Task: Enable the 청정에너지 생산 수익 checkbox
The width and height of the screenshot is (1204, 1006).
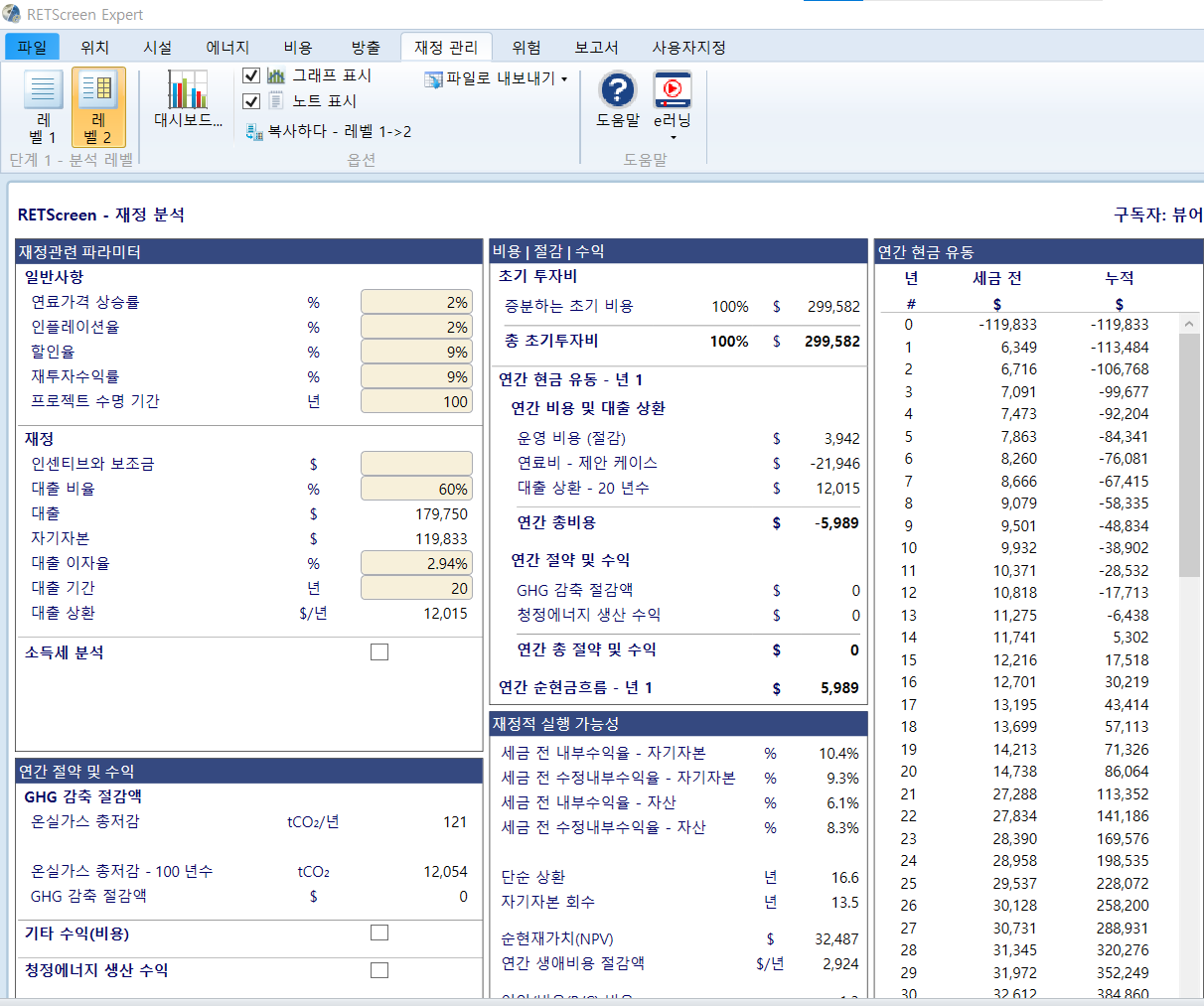Action: (379, 970)
